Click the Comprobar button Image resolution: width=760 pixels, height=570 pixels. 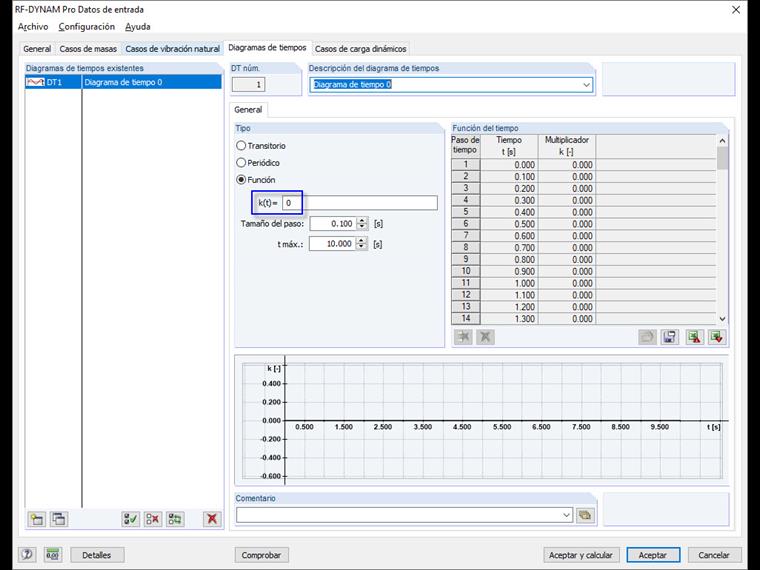[261, 555]
